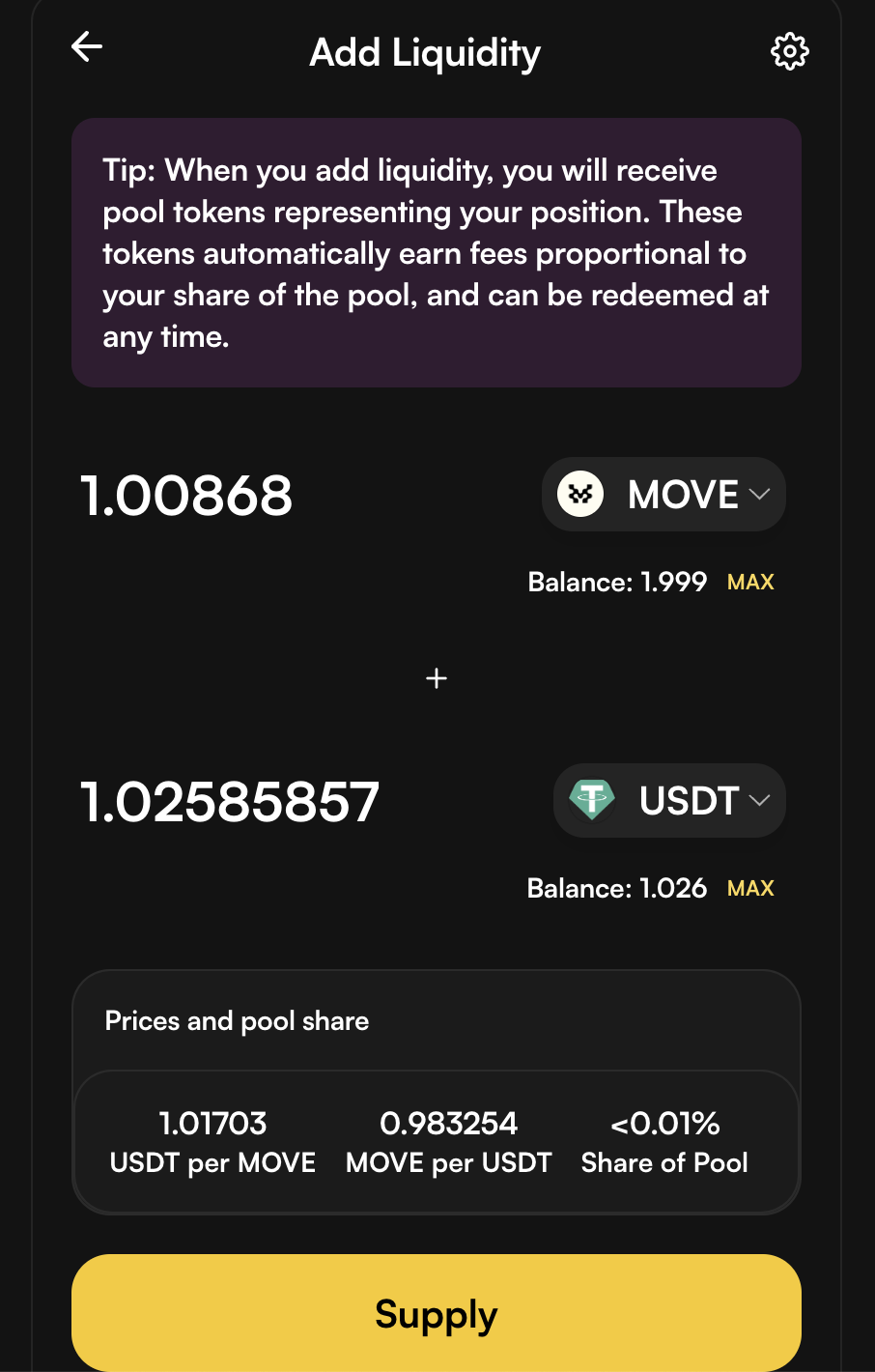Open settings with the gear icon

(x=789, y=51)
